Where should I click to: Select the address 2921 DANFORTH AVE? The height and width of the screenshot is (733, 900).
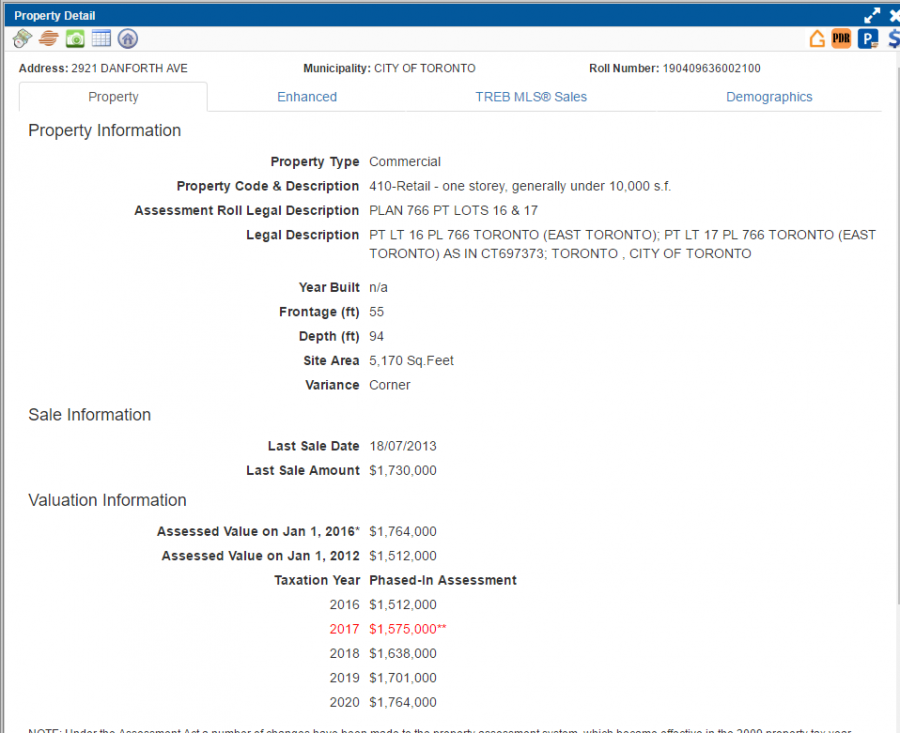point(129,68)
